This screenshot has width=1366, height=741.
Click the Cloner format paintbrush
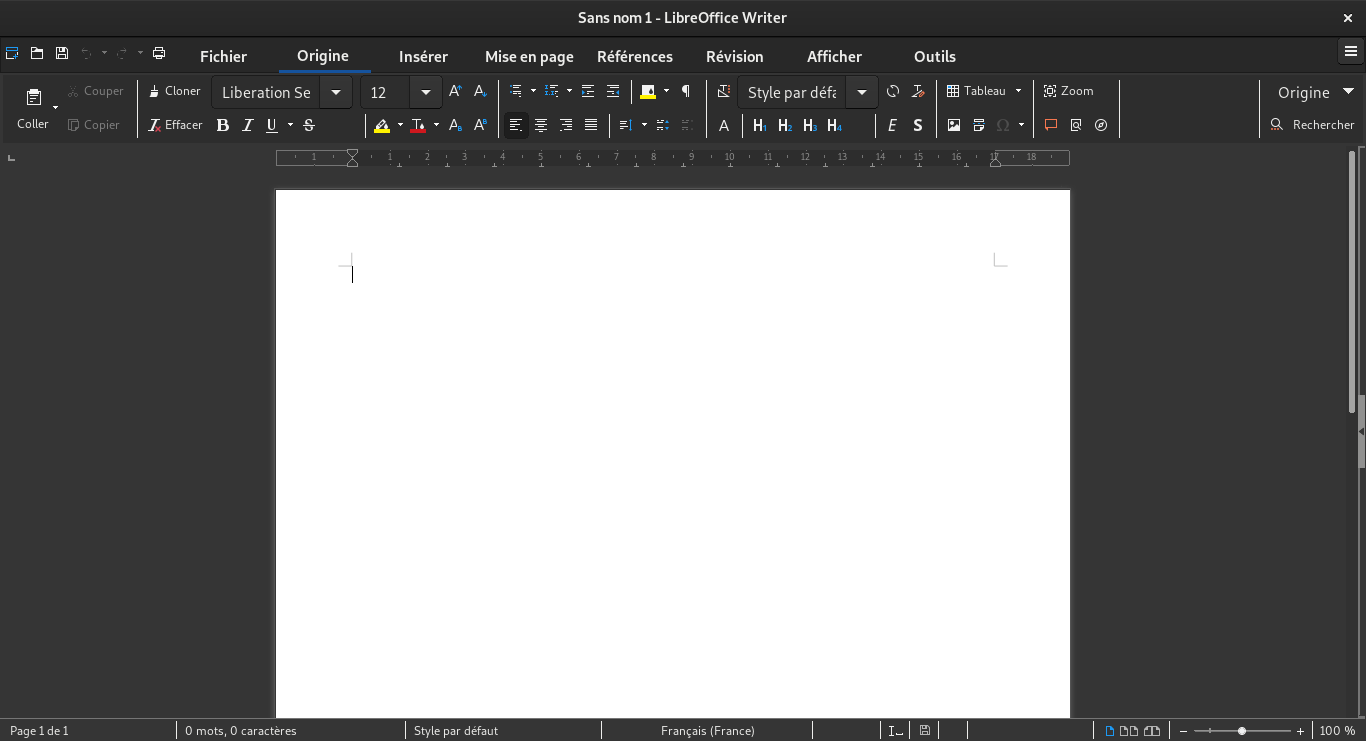tap(175, 91)
